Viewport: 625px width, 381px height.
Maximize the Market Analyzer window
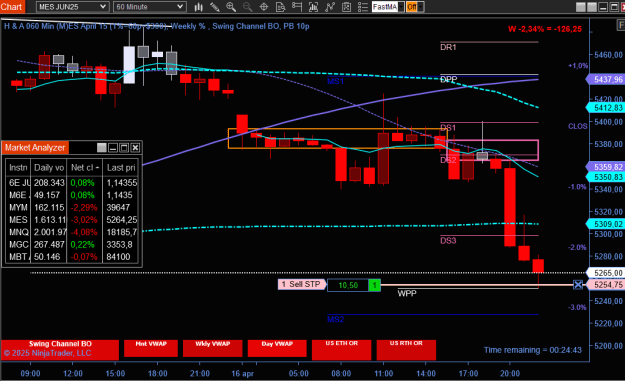124,148
